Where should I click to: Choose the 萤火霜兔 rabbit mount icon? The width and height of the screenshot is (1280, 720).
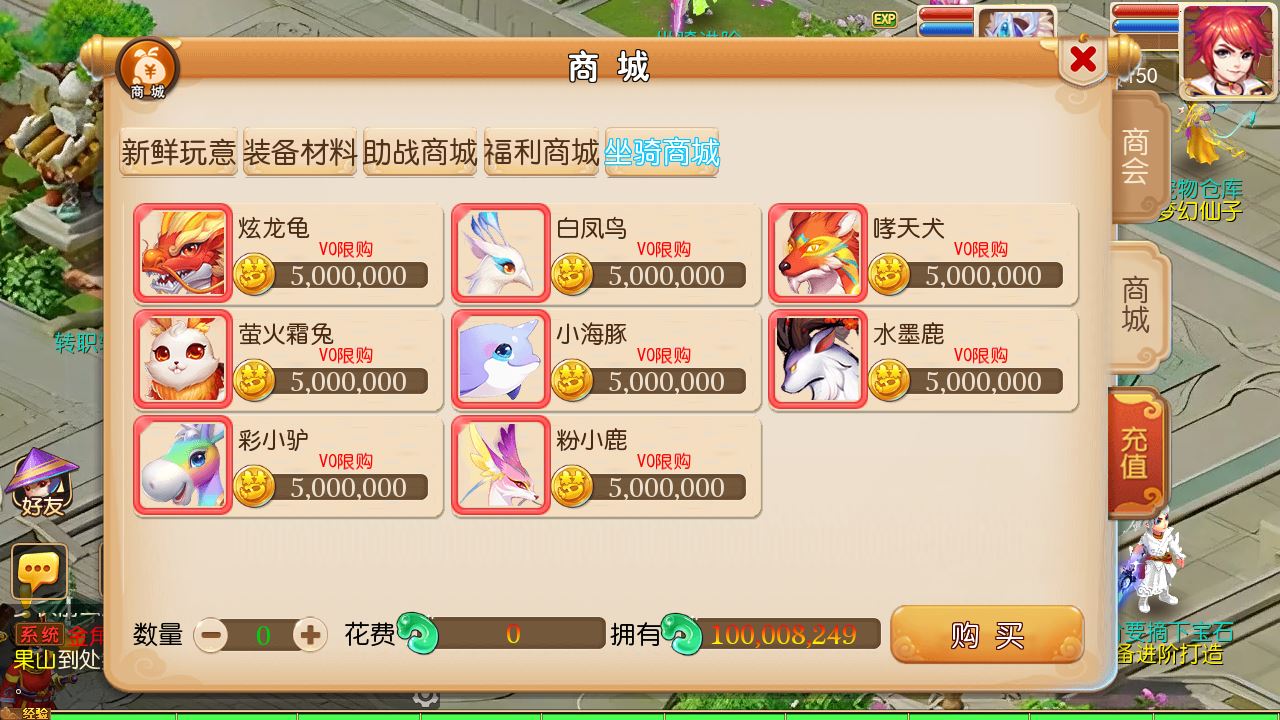[183, 359]
